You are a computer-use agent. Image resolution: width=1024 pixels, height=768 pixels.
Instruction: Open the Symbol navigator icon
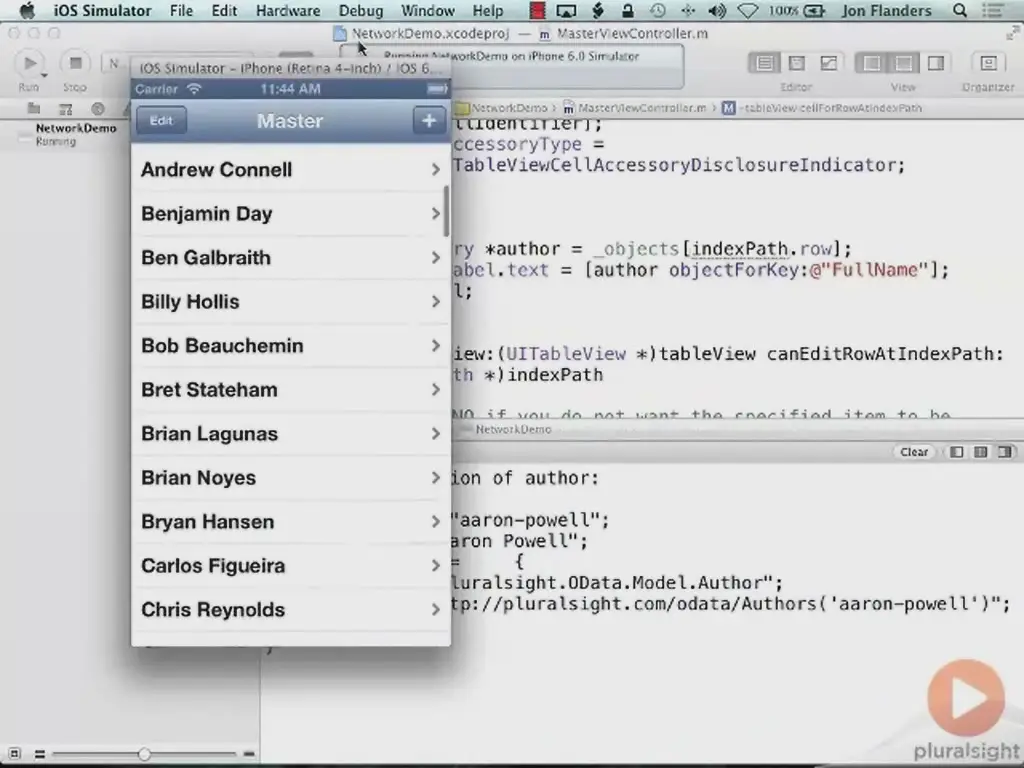click(x=65, y=109)
